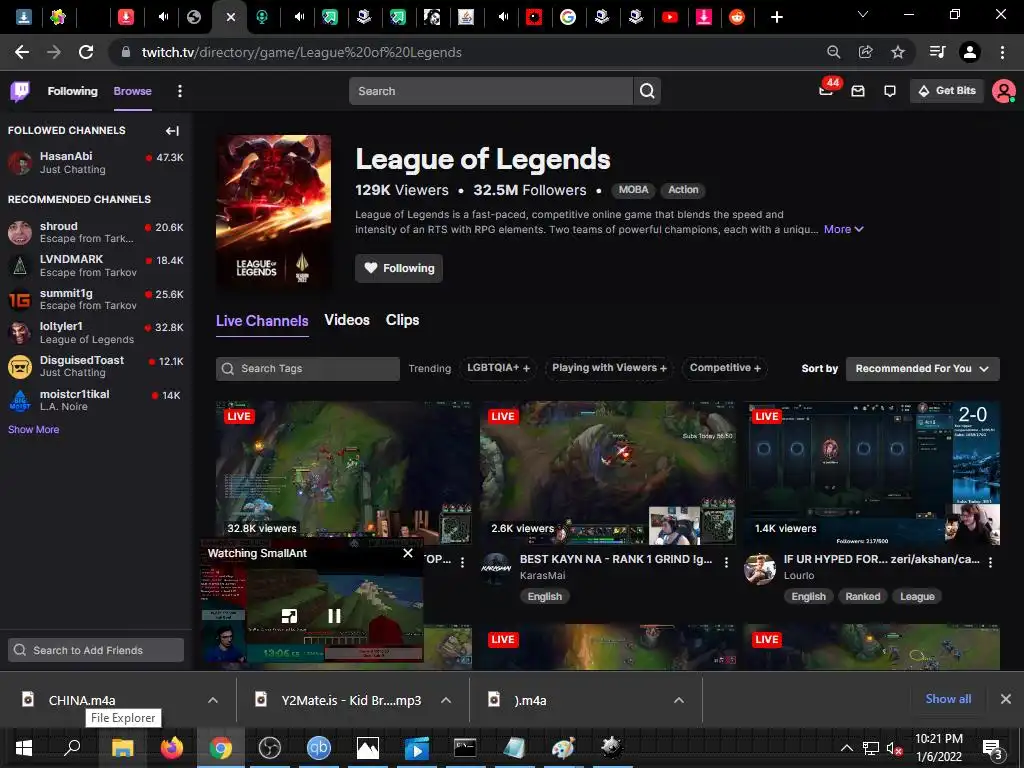
Task: Click the magnifier search button in Twitch
Action: point(647,91)
